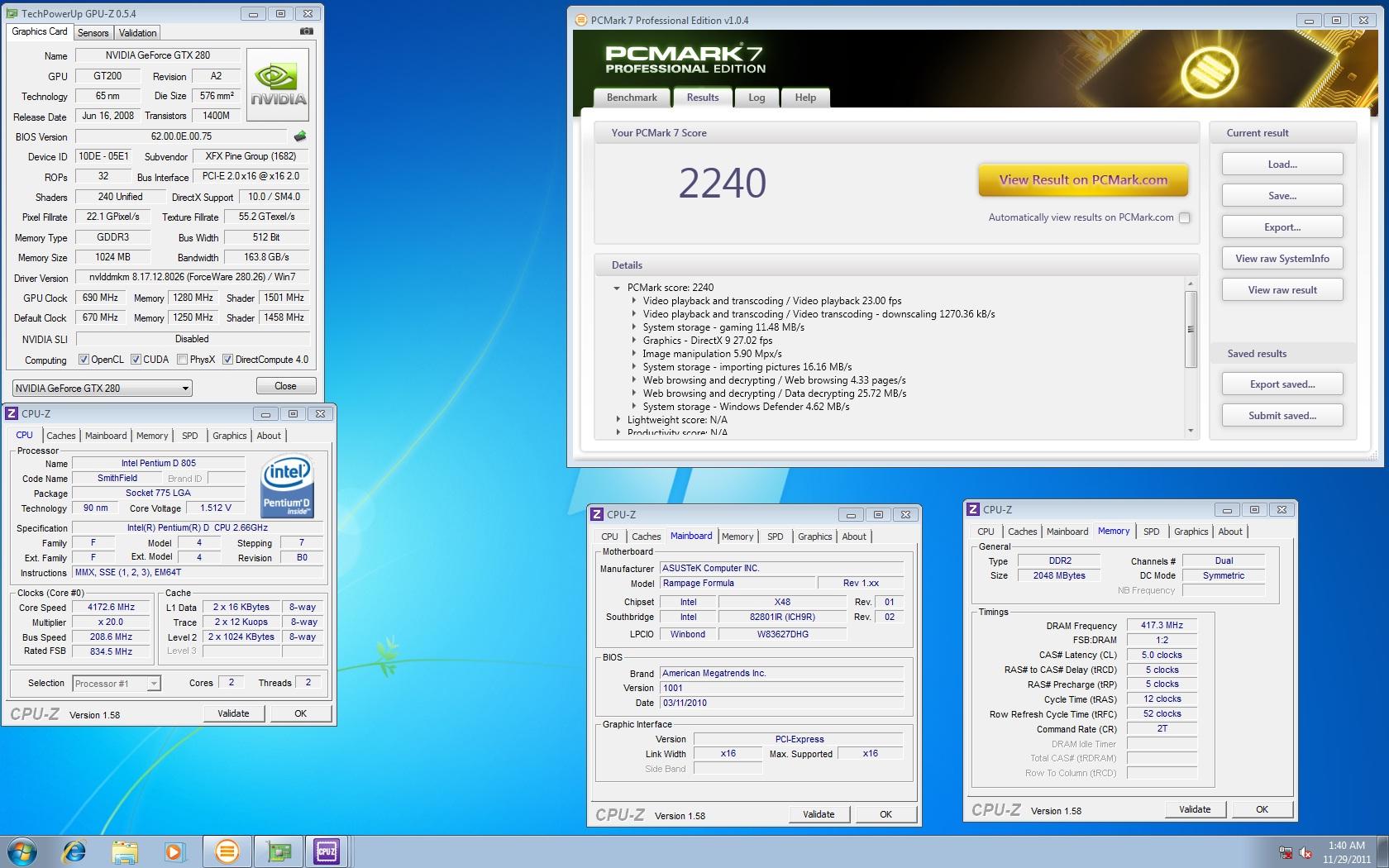This screenshot has height=868, width=1389.
Task: Expand the Image manipulation entry
Action: (634, 354)
